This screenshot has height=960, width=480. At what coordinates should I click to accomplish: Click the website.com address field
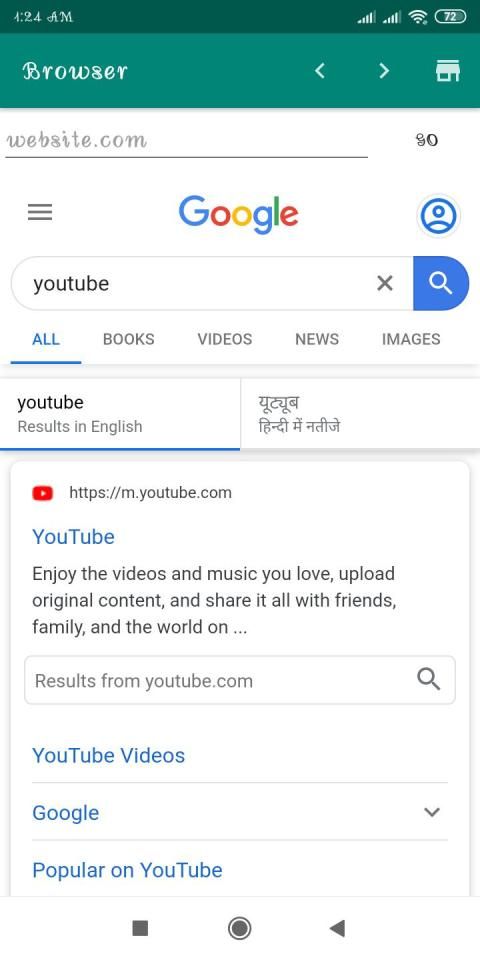[187, 141]
